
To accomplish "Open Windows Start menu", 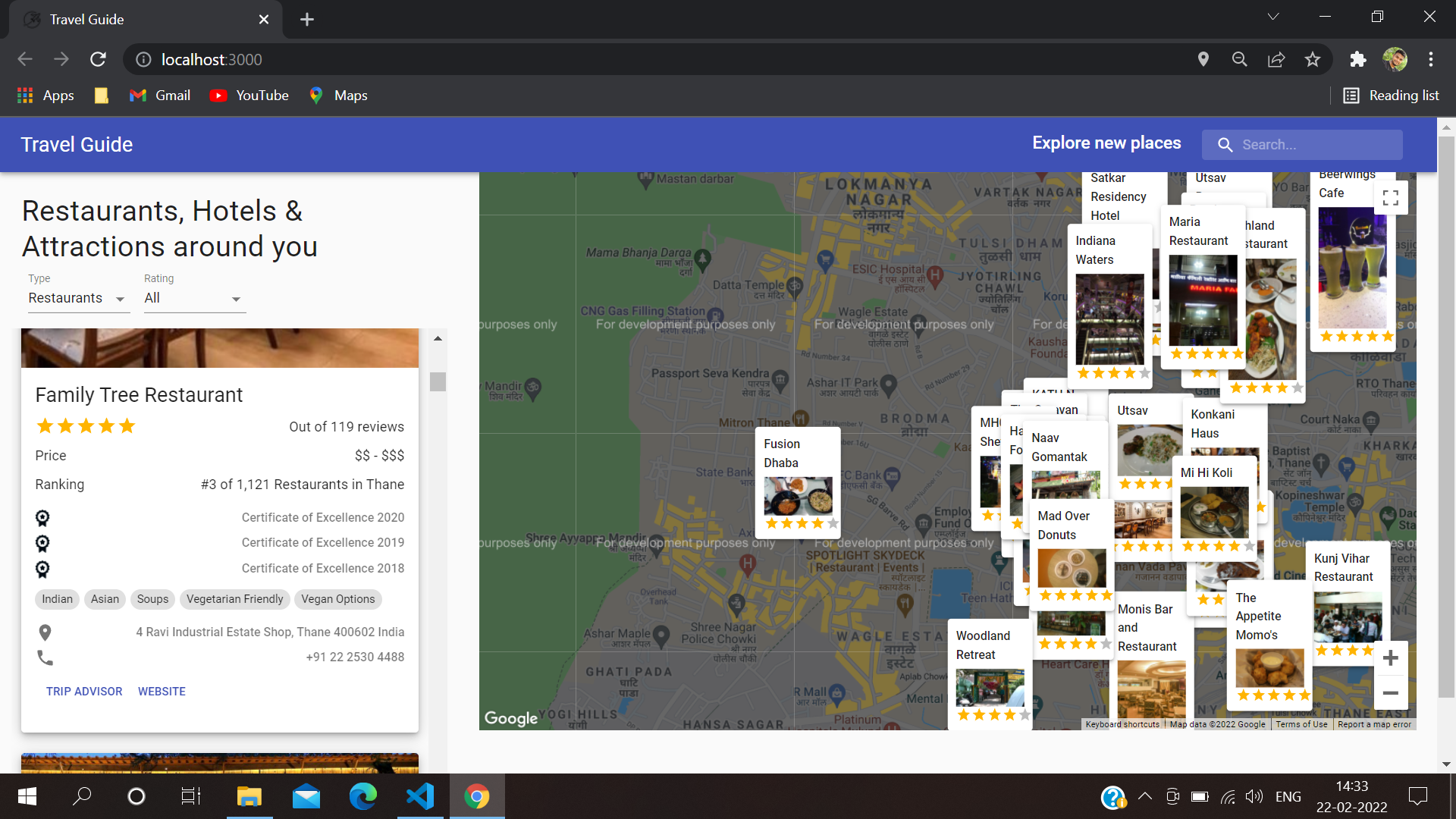I will pyautogui.click(x=27, y=796).
